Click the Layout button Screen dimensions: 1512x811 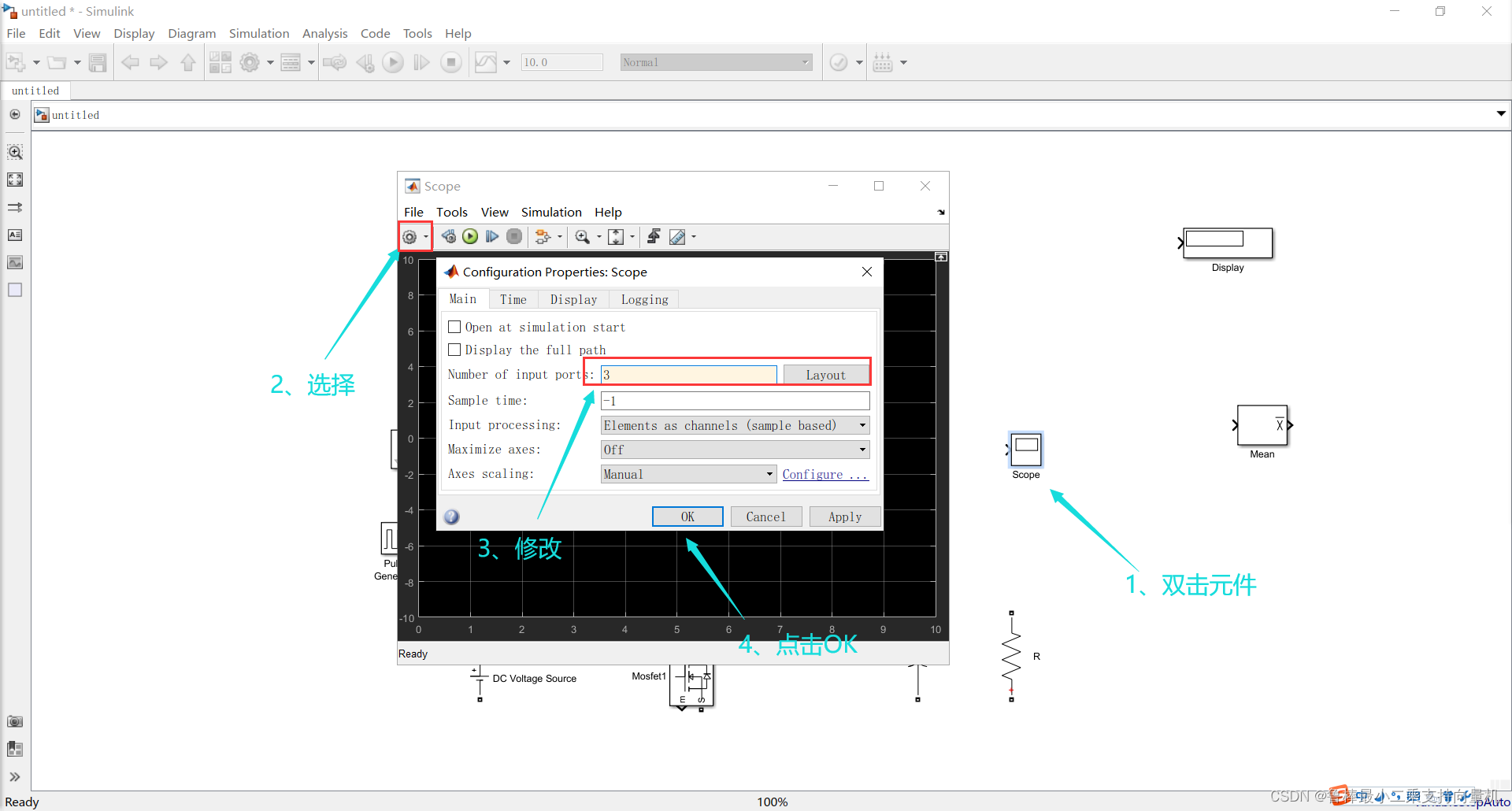click(826, 375)
